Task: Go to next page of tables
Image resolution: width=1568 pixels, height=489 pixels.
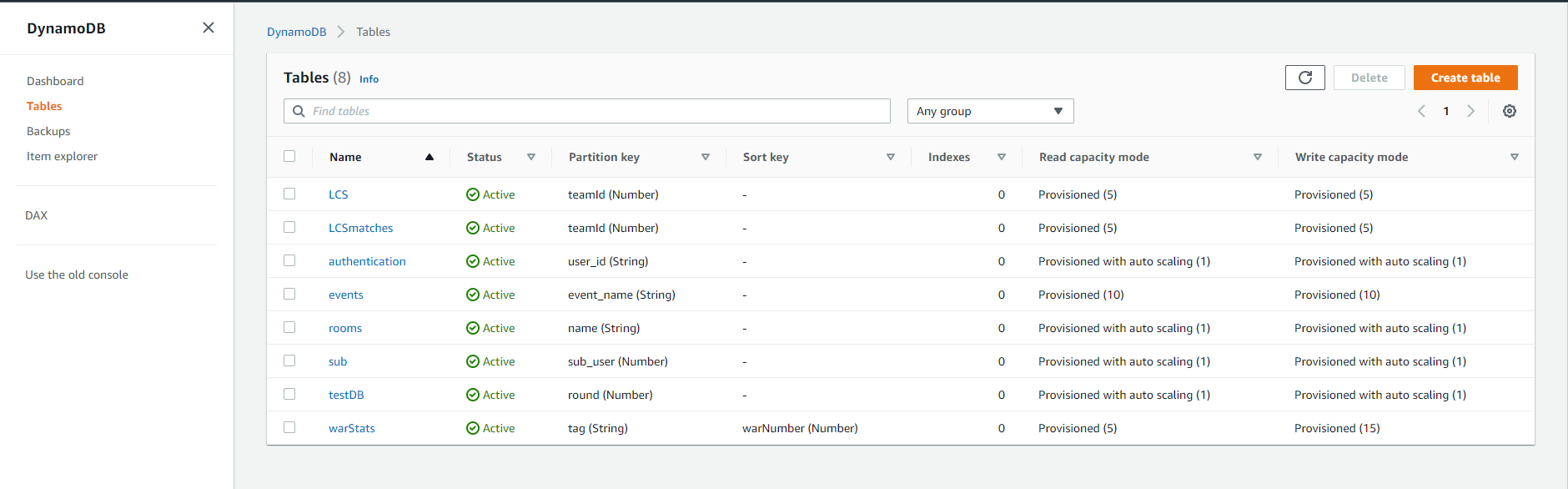Action: coord(1470,111)
